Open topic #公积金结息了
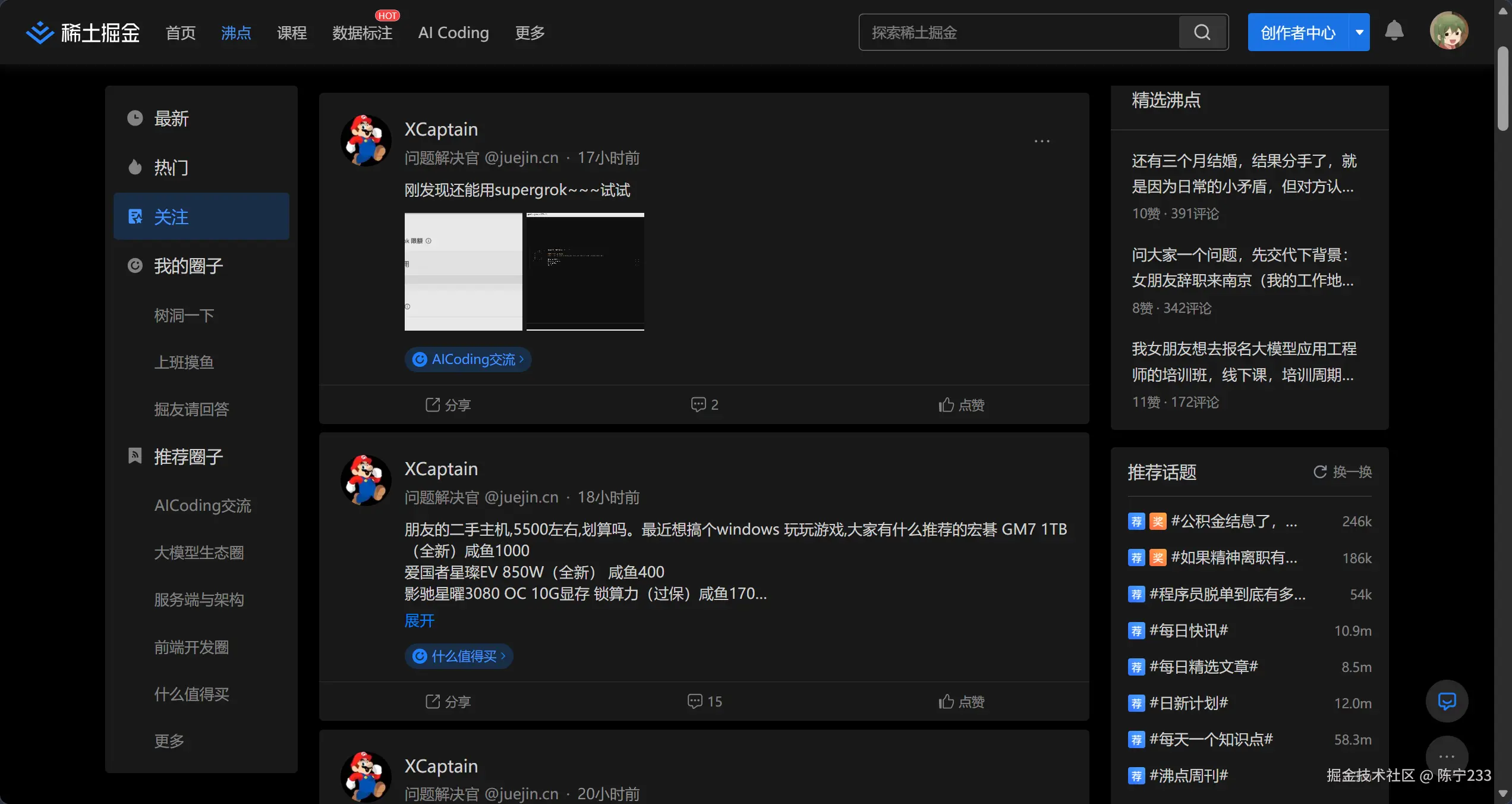 coord(1234,522)
